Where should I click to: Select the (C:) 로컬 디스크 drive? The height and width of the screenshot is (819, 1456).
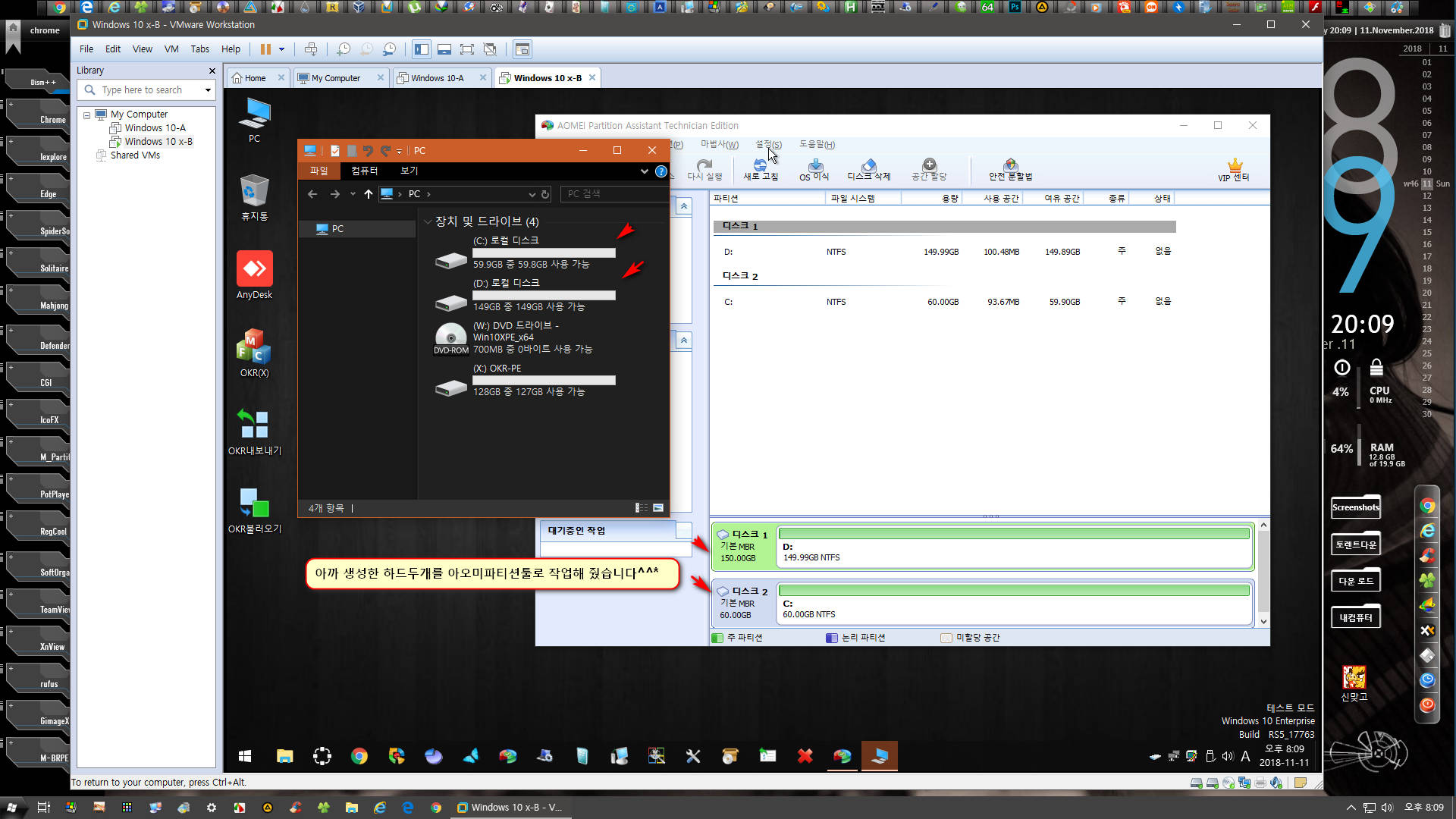[x=525, y=252]
